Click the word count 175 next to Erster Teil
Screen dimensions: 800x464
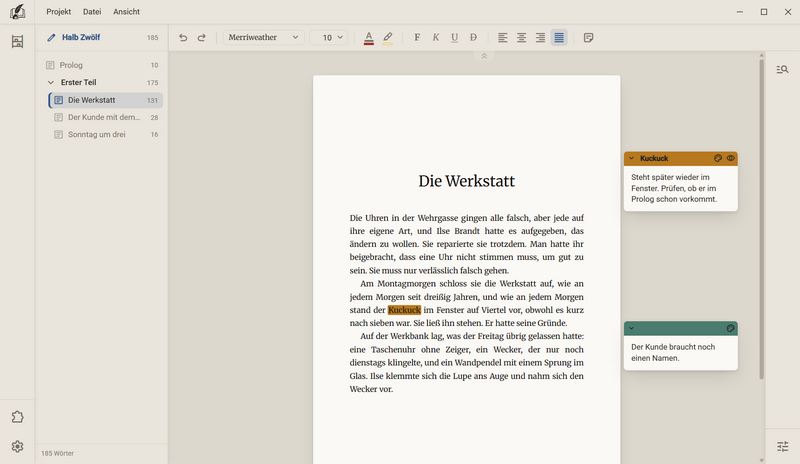(x=153, y=83)
